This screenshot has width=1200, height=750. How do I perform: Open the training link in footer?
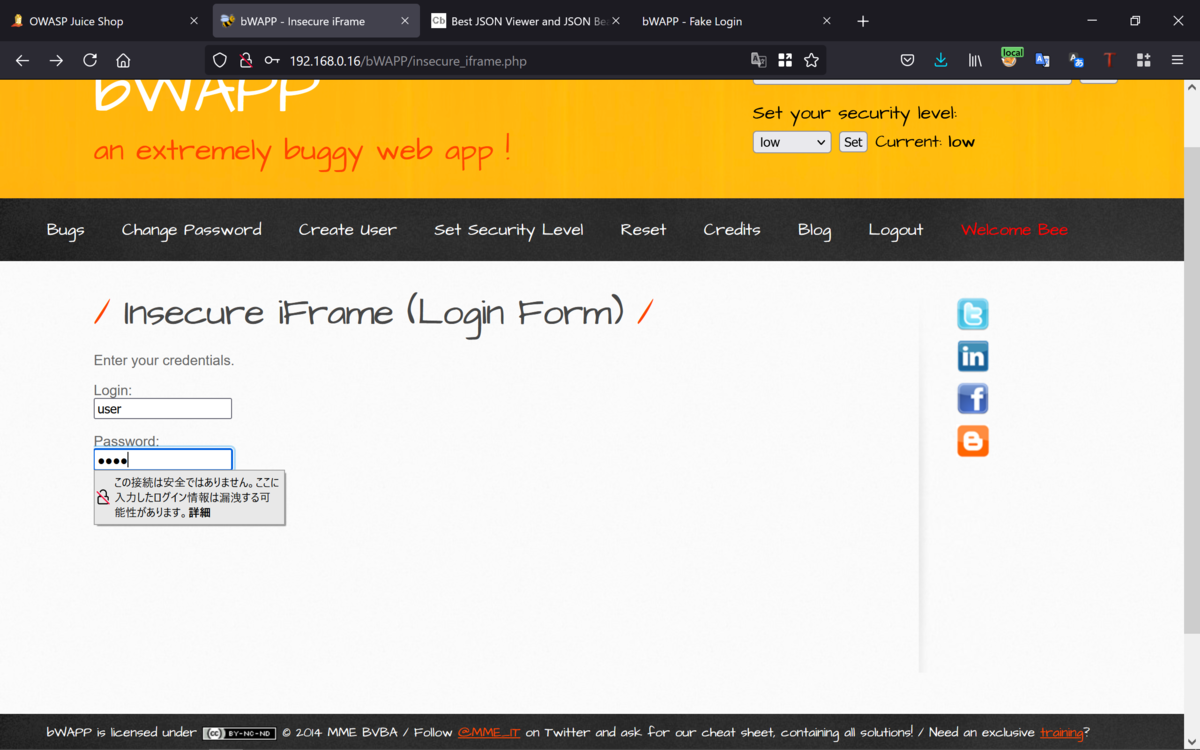coord(1061,732)
